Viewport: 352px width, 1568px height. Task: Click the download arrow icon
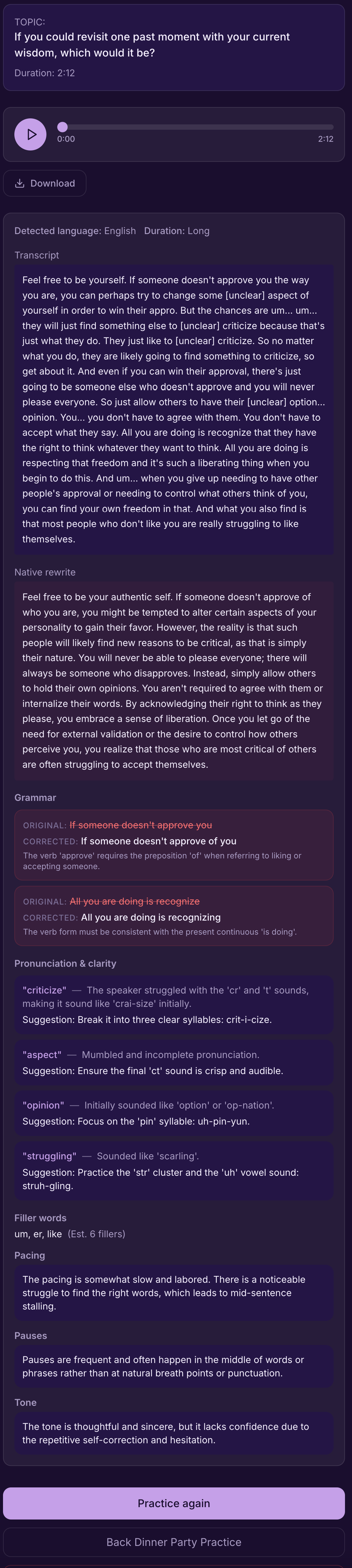20,183
